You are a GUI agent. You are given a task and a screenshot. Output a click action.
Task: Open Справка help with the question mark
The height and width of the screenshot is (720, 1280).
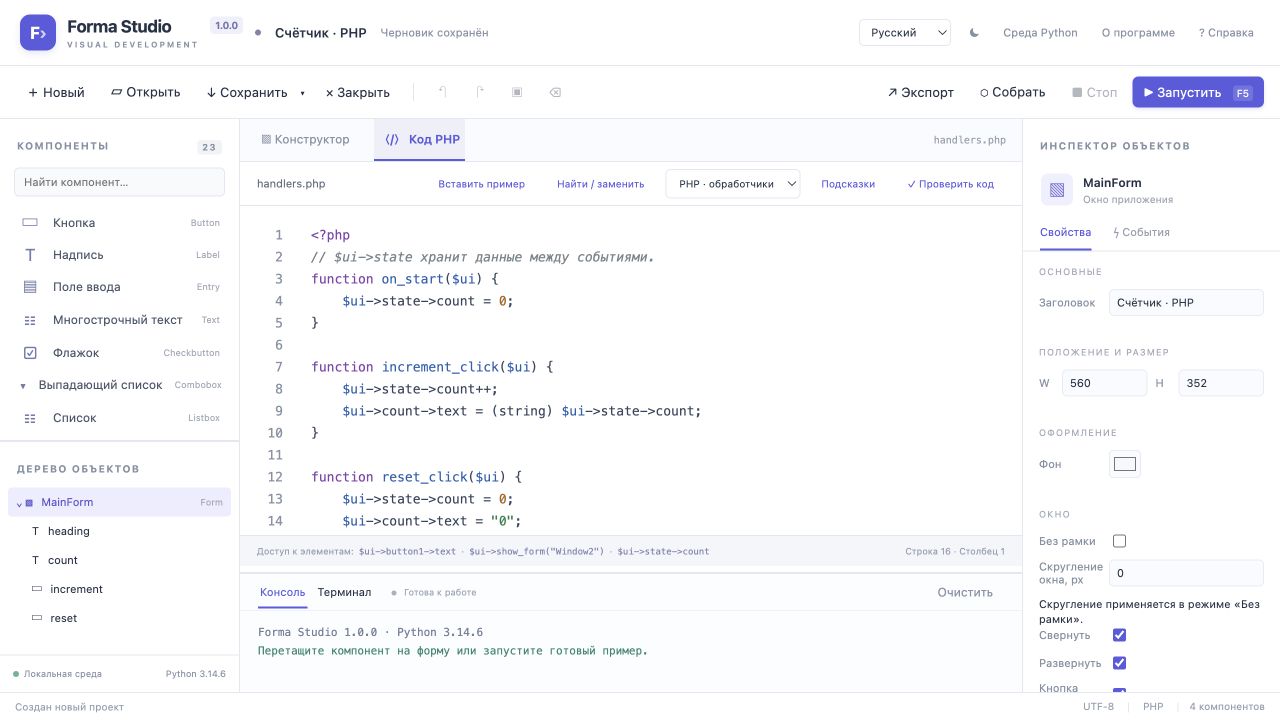pyautogui.click(x=1226, y=33)
